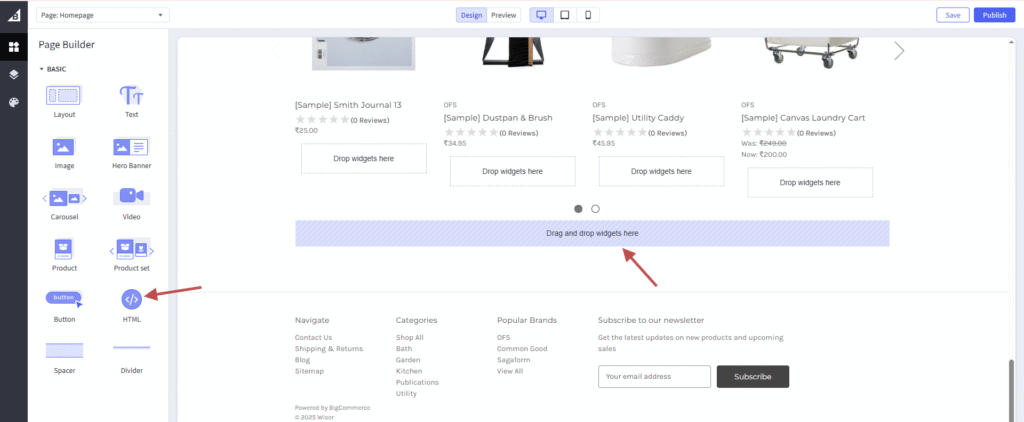
Task: Switch to Design mode tab
Action: (471, 15)
